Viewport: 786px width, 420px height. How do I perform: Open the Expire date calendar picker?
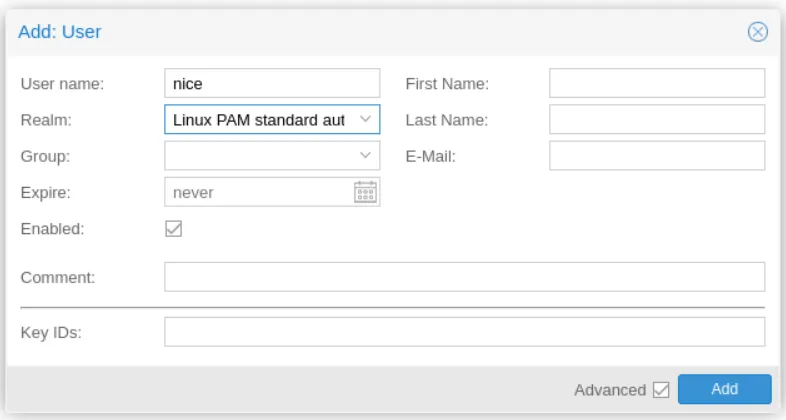(365, 192)
